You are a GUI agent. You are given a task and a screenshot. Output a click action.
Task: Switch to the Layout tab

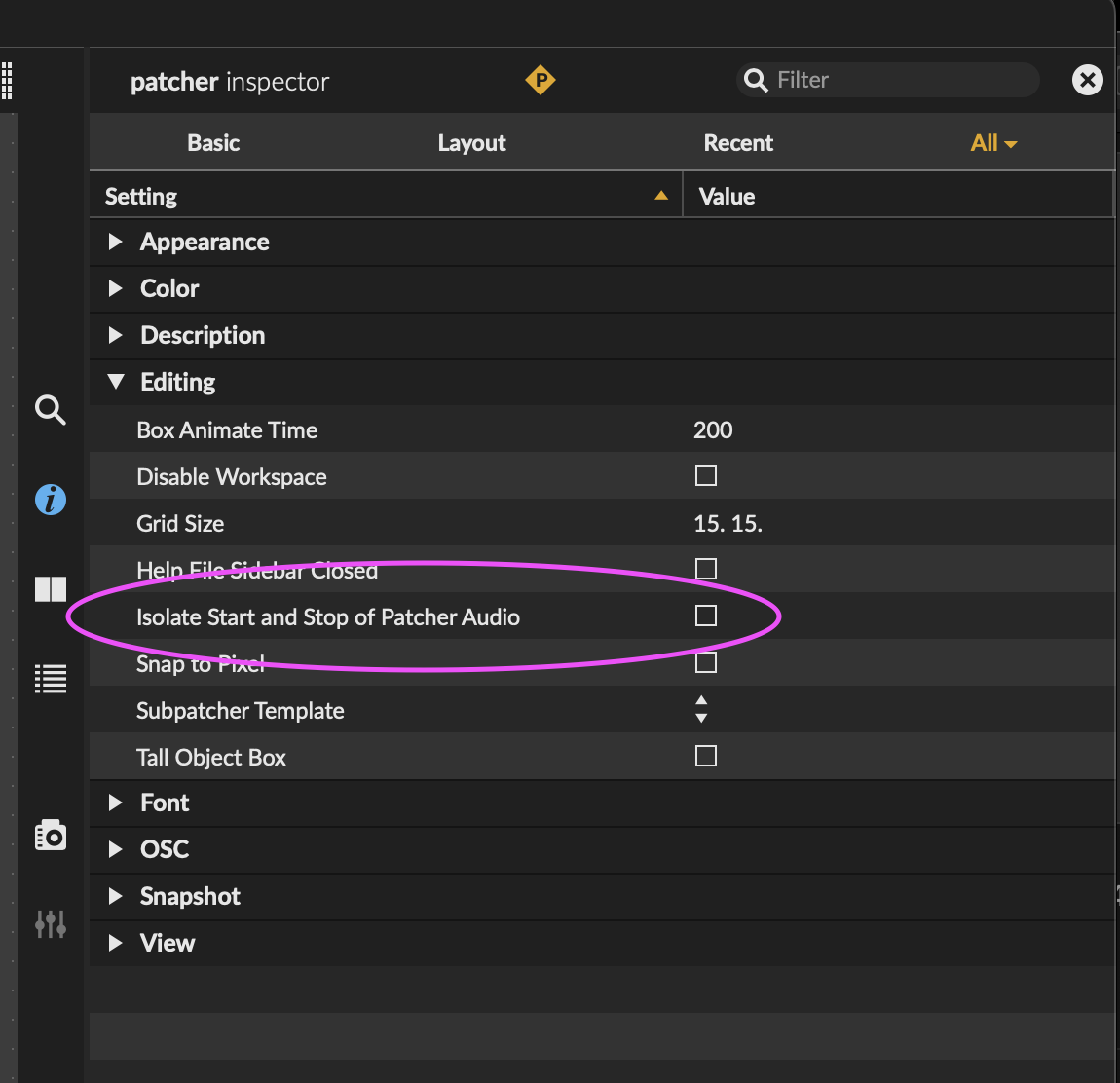(471, 143)
